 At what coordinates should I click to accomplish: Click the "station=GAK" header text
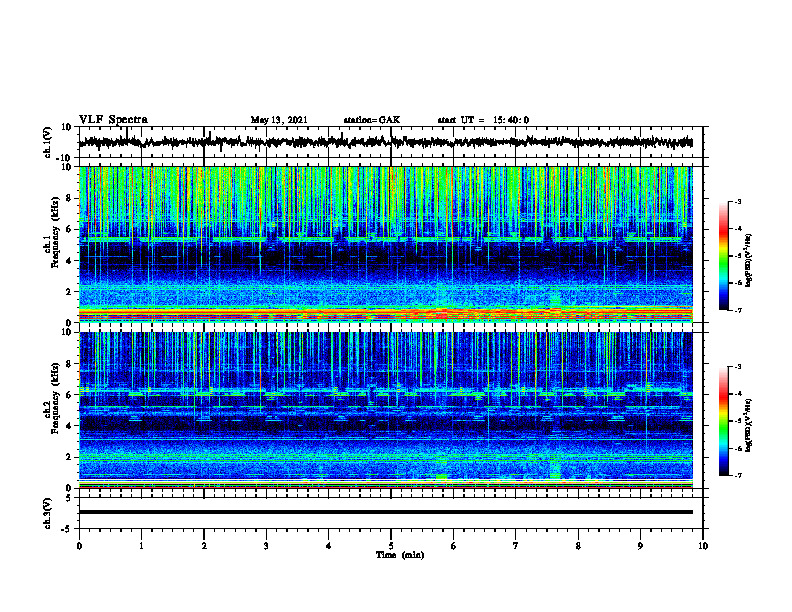pos(372,120)
